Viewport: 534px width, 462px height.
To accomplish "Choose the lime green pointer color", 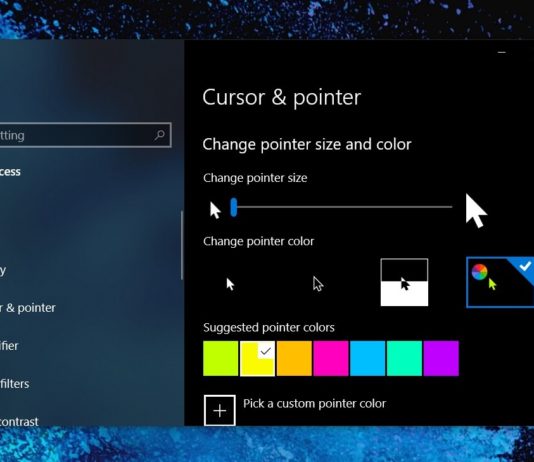I will 221,359.
